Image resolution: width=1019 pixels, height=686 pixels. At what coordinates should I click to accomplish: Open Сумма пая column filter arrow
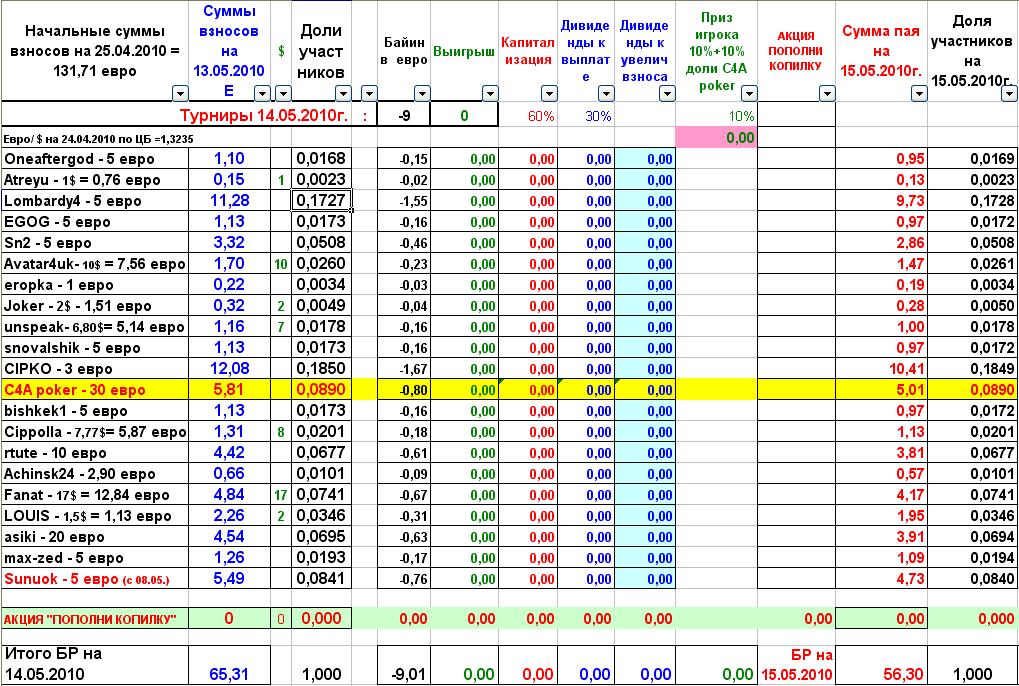click(919, 94)
